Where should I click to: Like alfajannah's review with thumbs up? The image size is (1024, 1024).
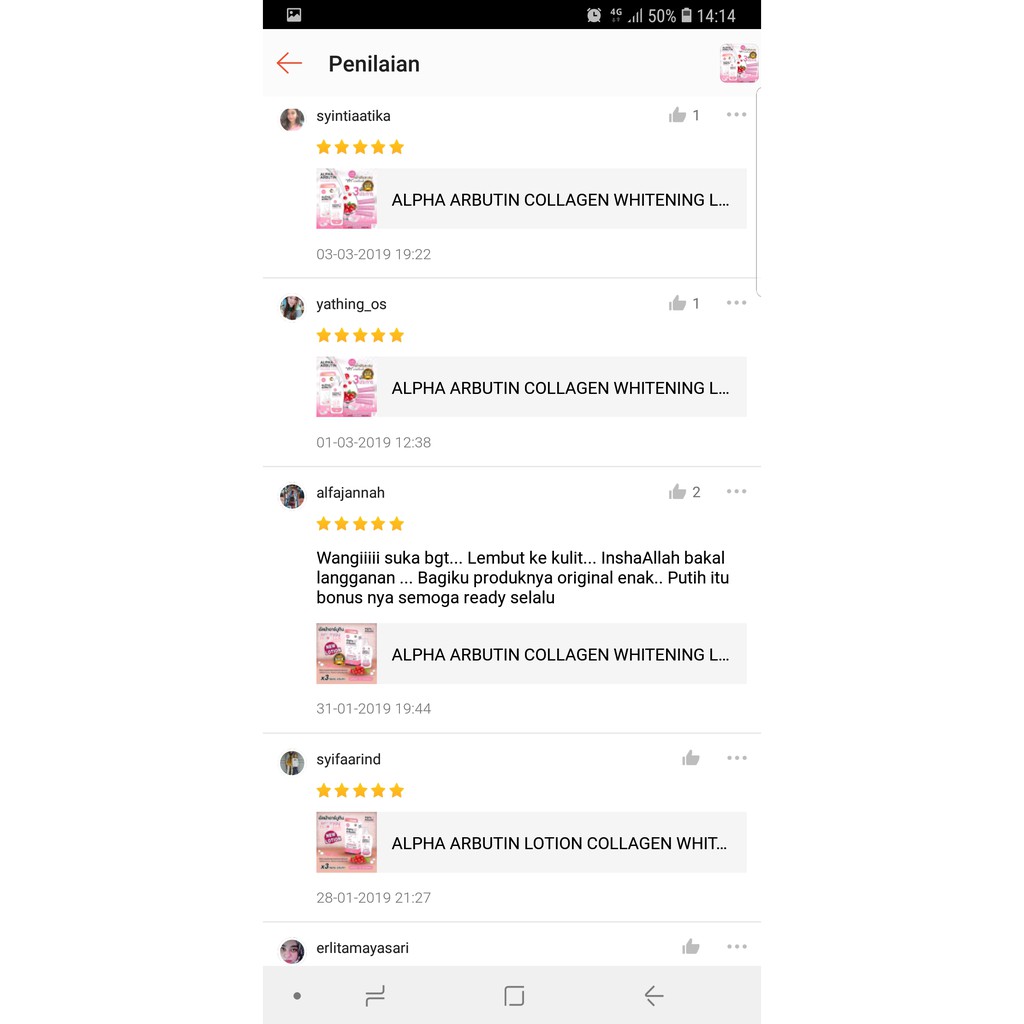point(677,492)
